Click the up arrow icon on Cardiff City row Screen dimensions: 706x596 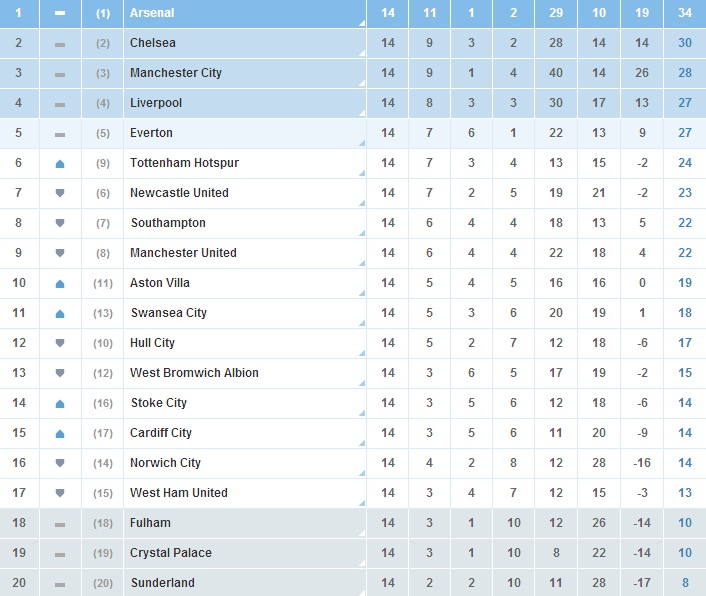tap(60, 434)
